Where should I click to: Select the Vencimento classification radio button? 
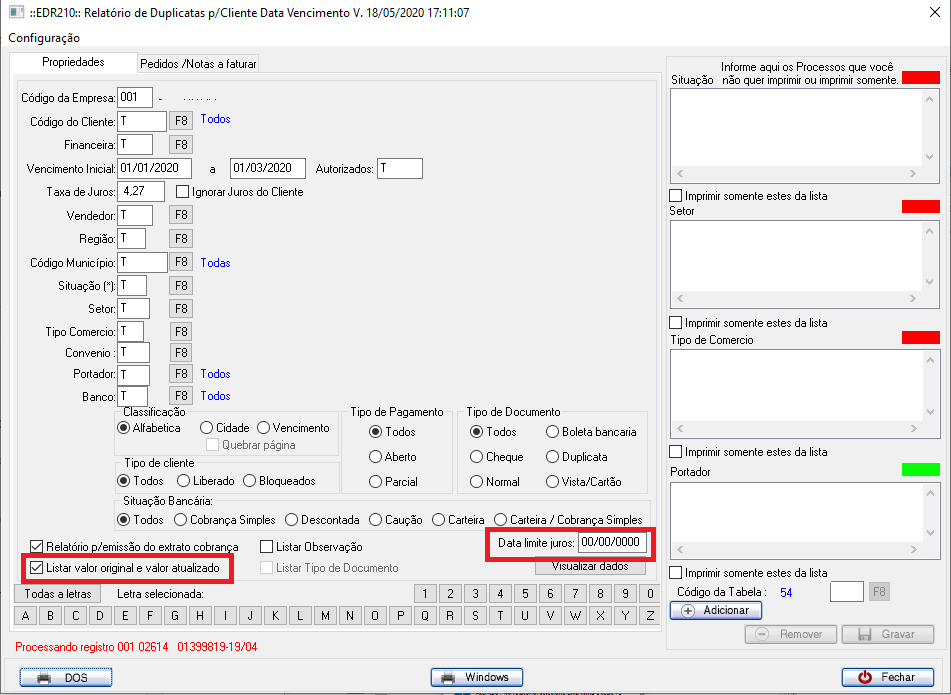(265, 427)
